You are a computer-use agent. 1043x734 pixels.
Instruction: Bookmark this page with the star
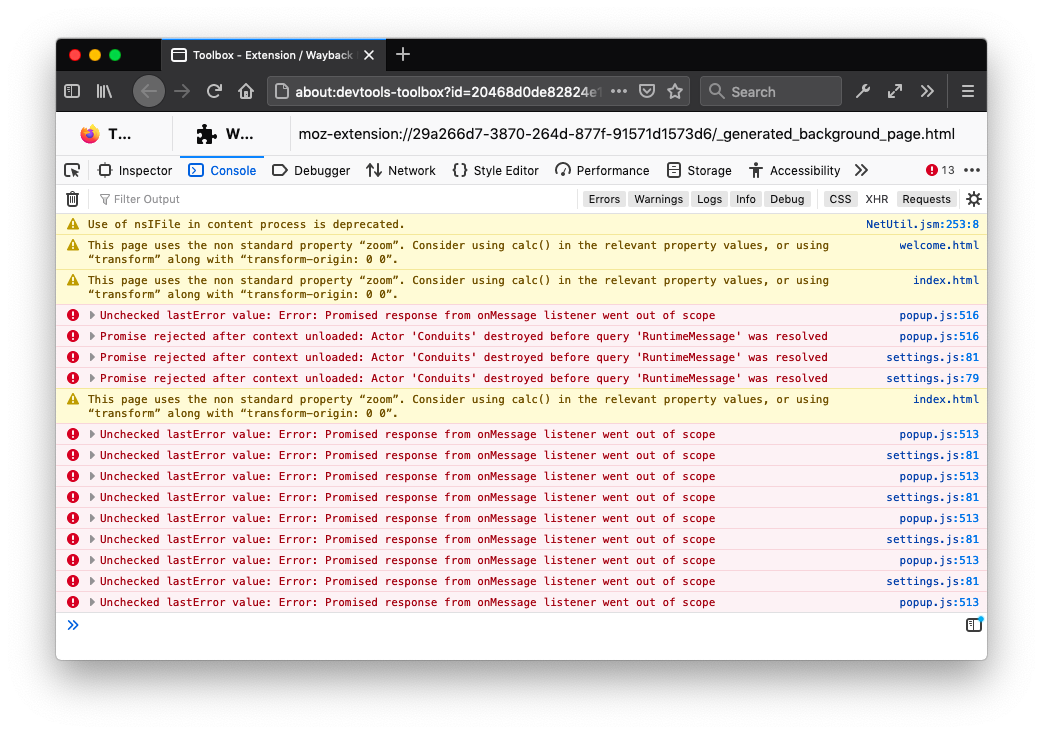tap(675, 91)
